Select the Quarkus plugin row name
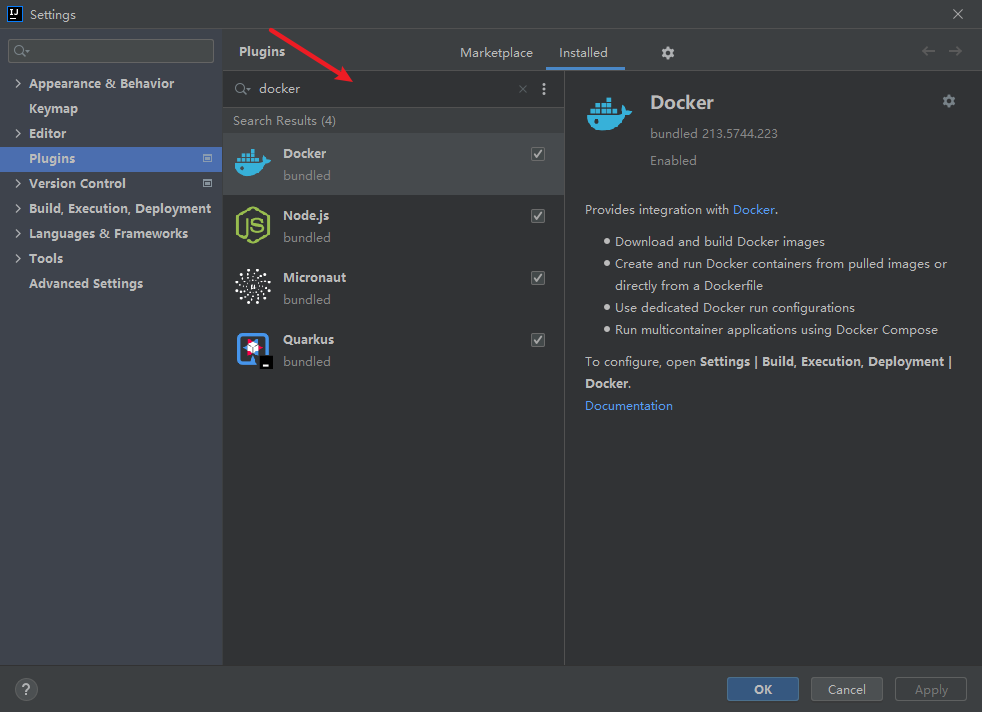This screenshot has height=712, width=982. click(x=308, y=339)
